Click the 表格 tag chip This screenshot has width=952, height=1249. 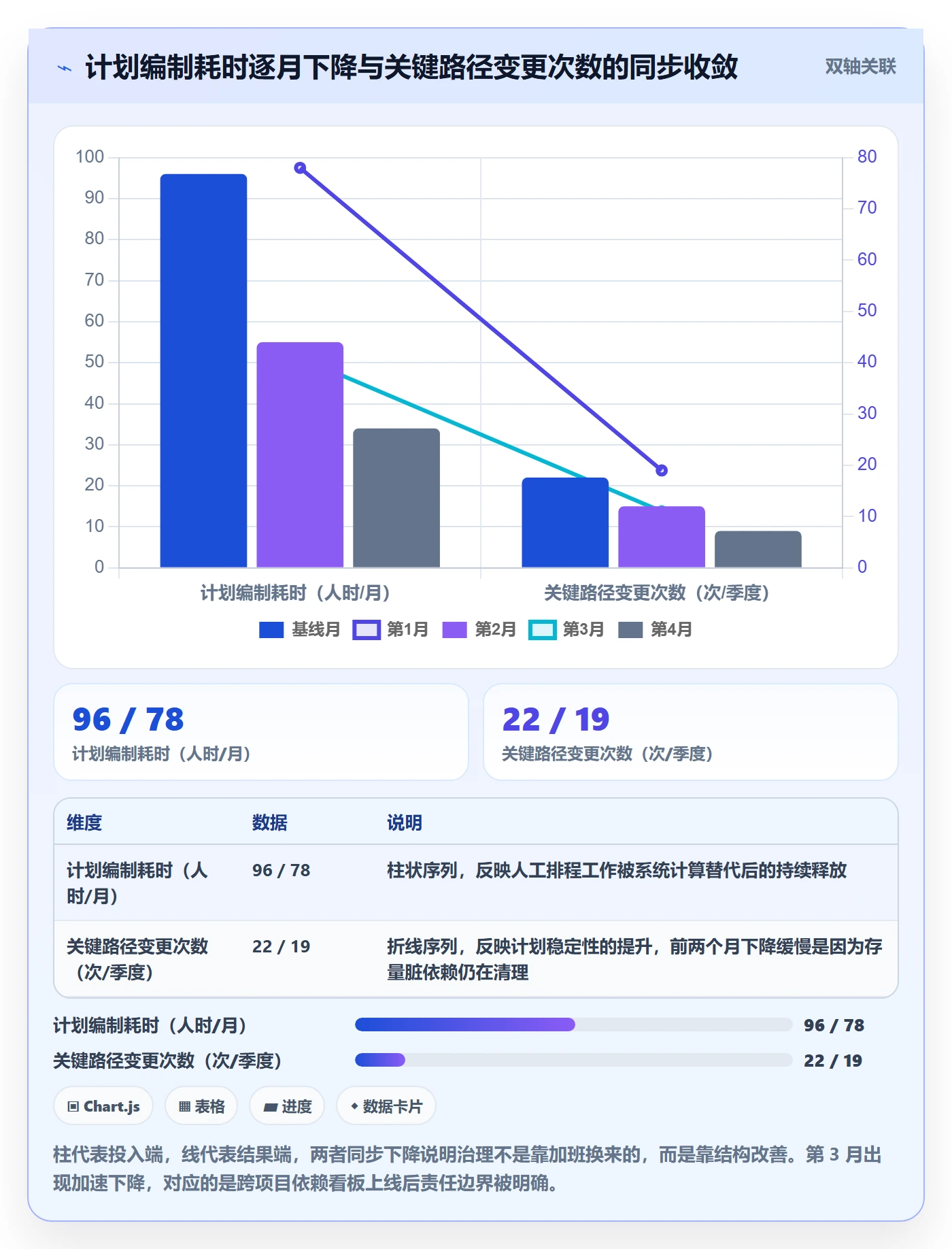point(201,1106)
